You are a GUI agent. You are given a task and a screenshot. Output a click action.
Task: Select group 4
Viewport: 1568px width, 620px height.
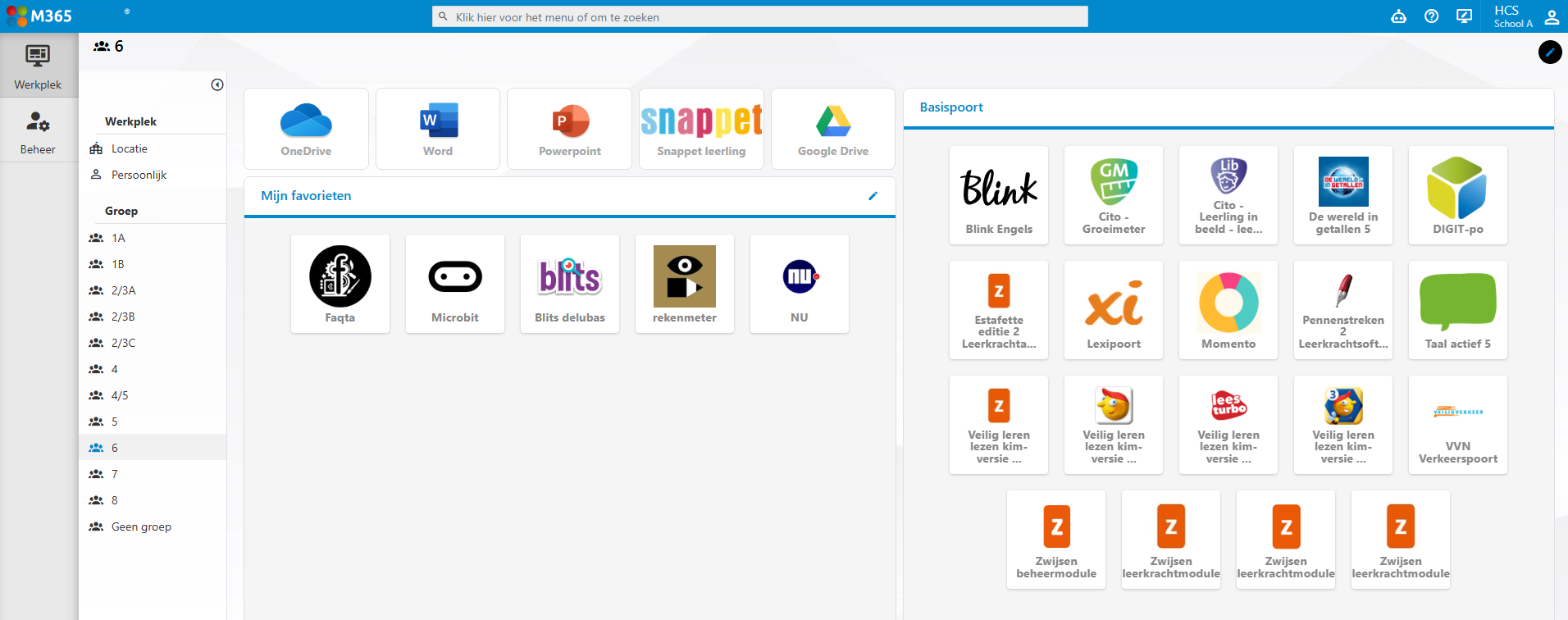[x=153, y=369]
